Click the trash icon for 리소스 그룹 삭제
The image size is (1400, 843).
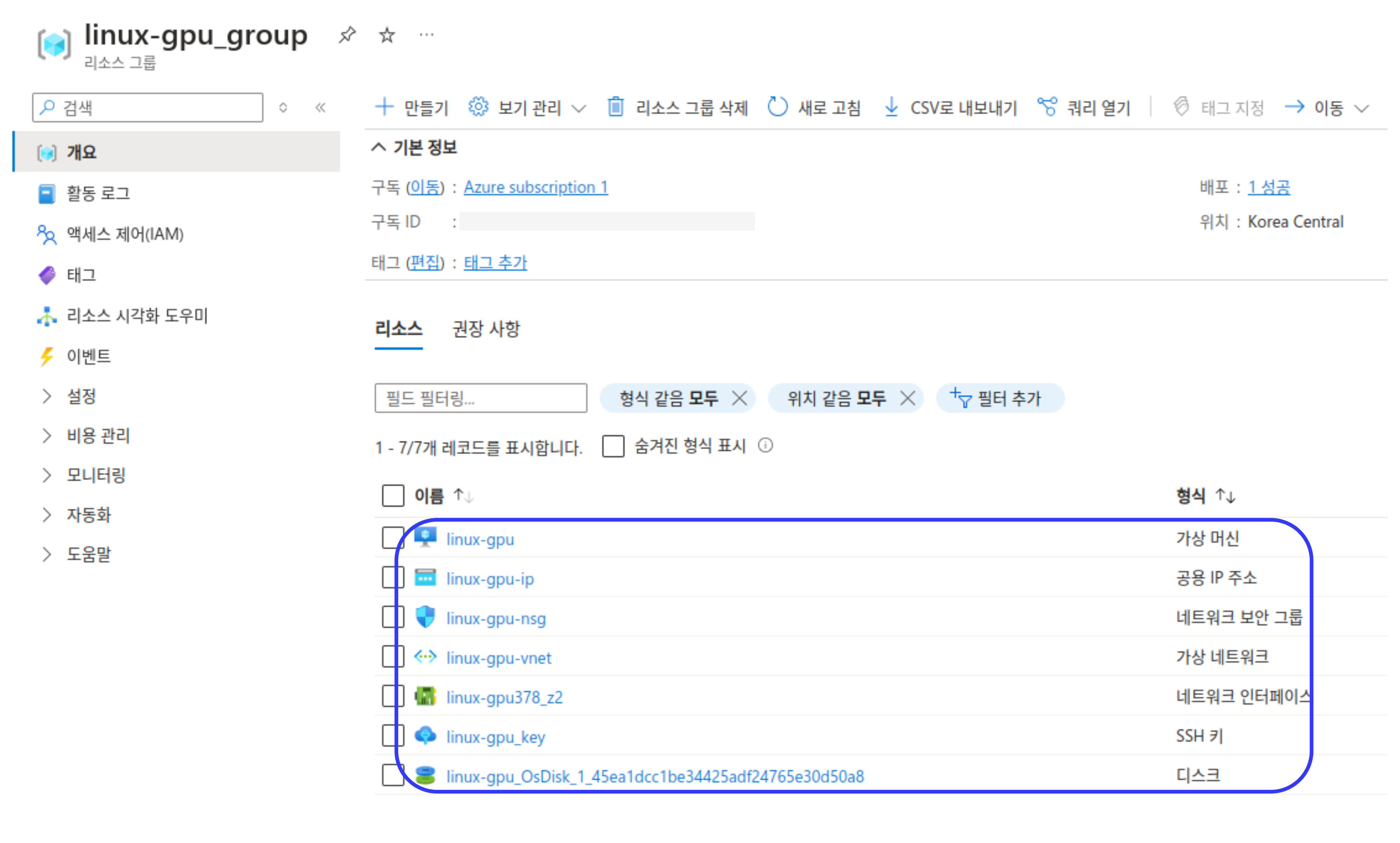click(615, 107)
